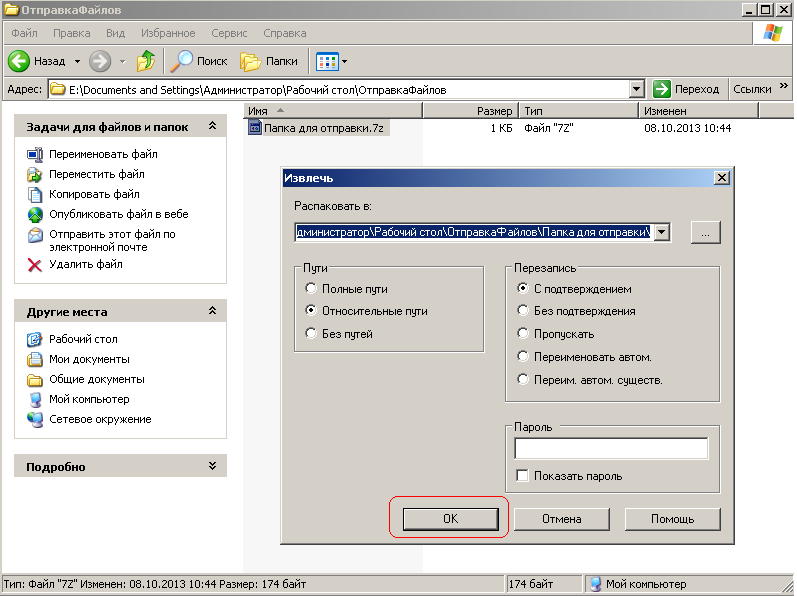Click the Мой компьютер icon in sidebar
Viewport: 797px width, 596px height.
click(35, 399)
